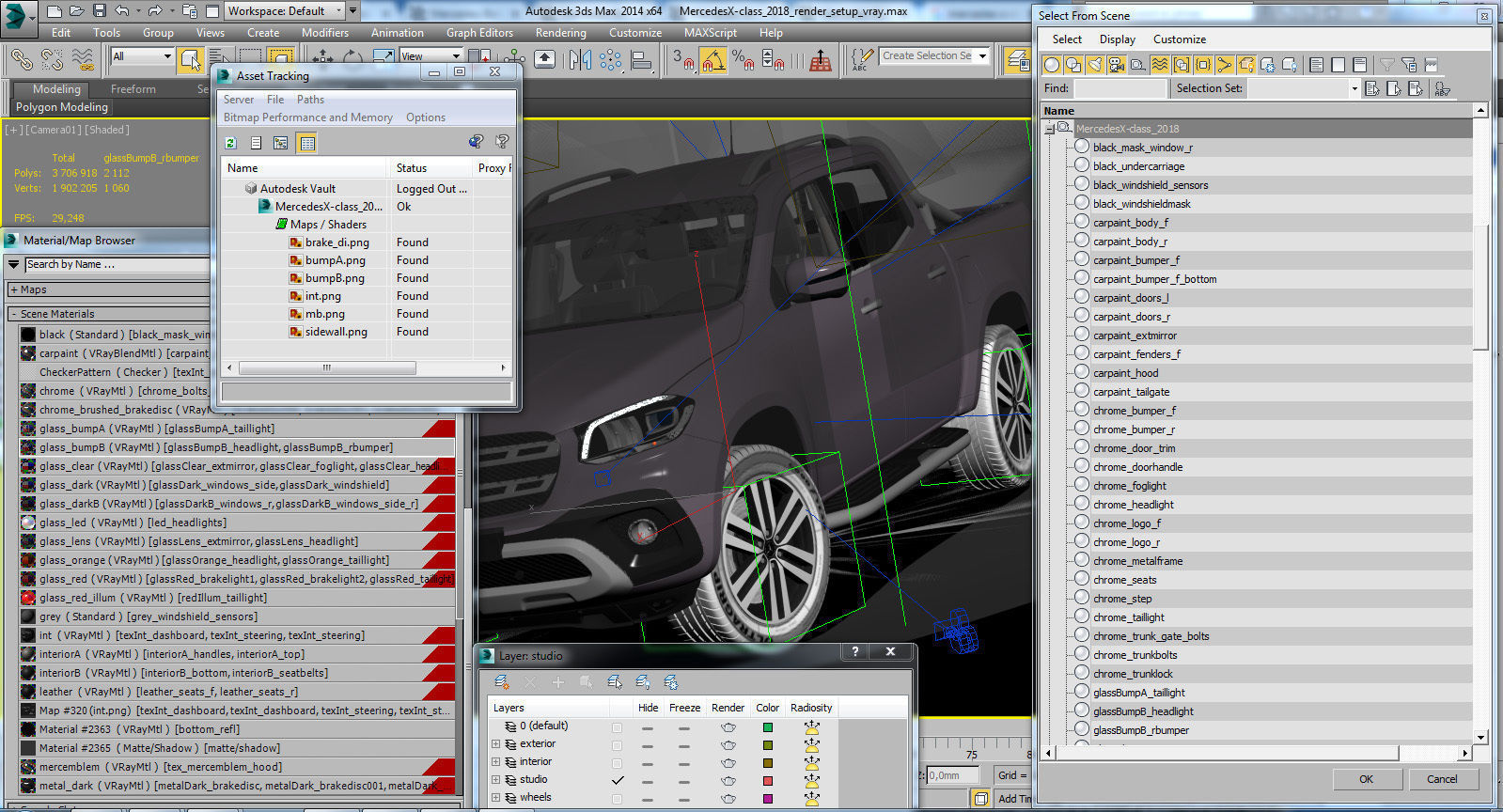The image size is (1503, 812).
Task: Select the Select and Link chain tool
Action: coord(22,59)
